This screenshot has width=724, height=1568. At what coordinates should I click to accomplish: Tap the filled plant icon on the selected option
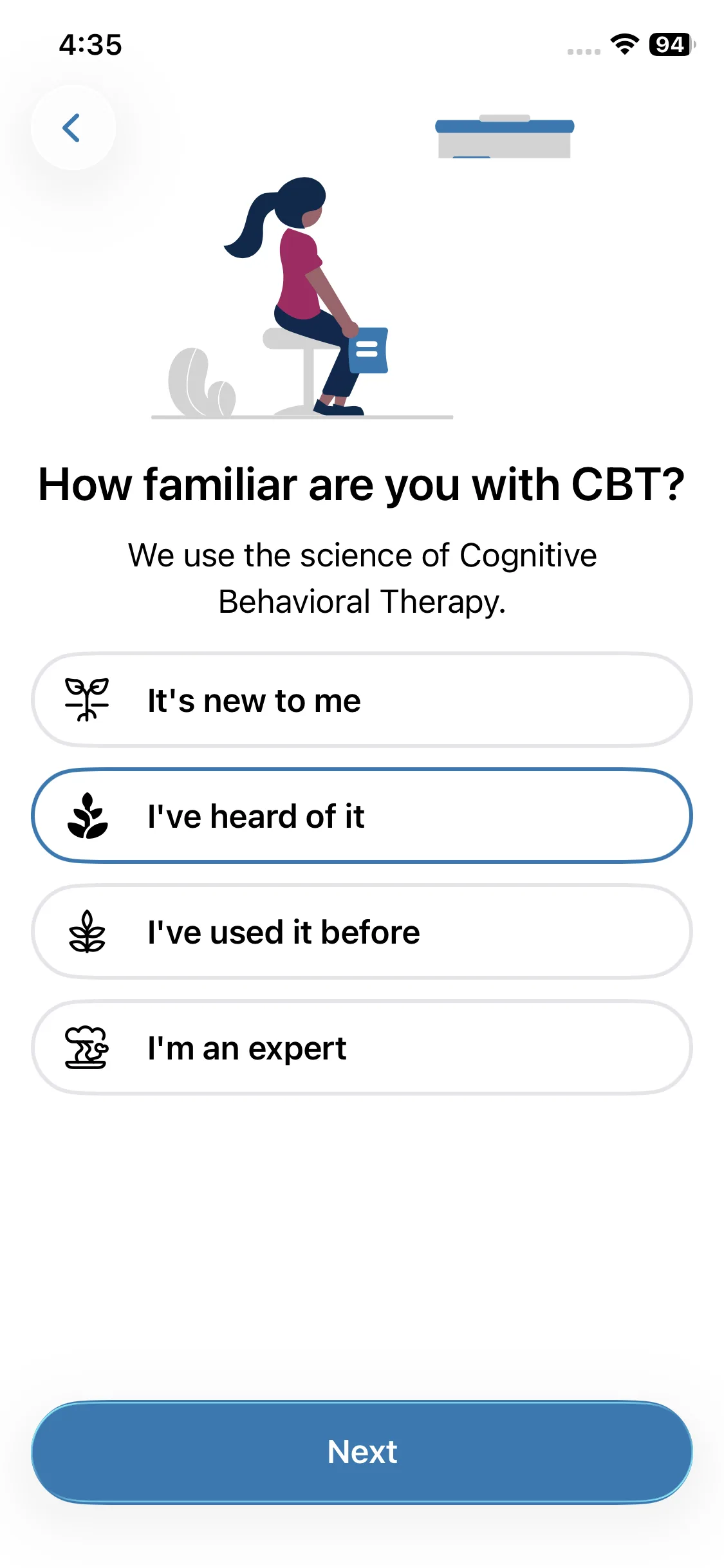point(88,816)
